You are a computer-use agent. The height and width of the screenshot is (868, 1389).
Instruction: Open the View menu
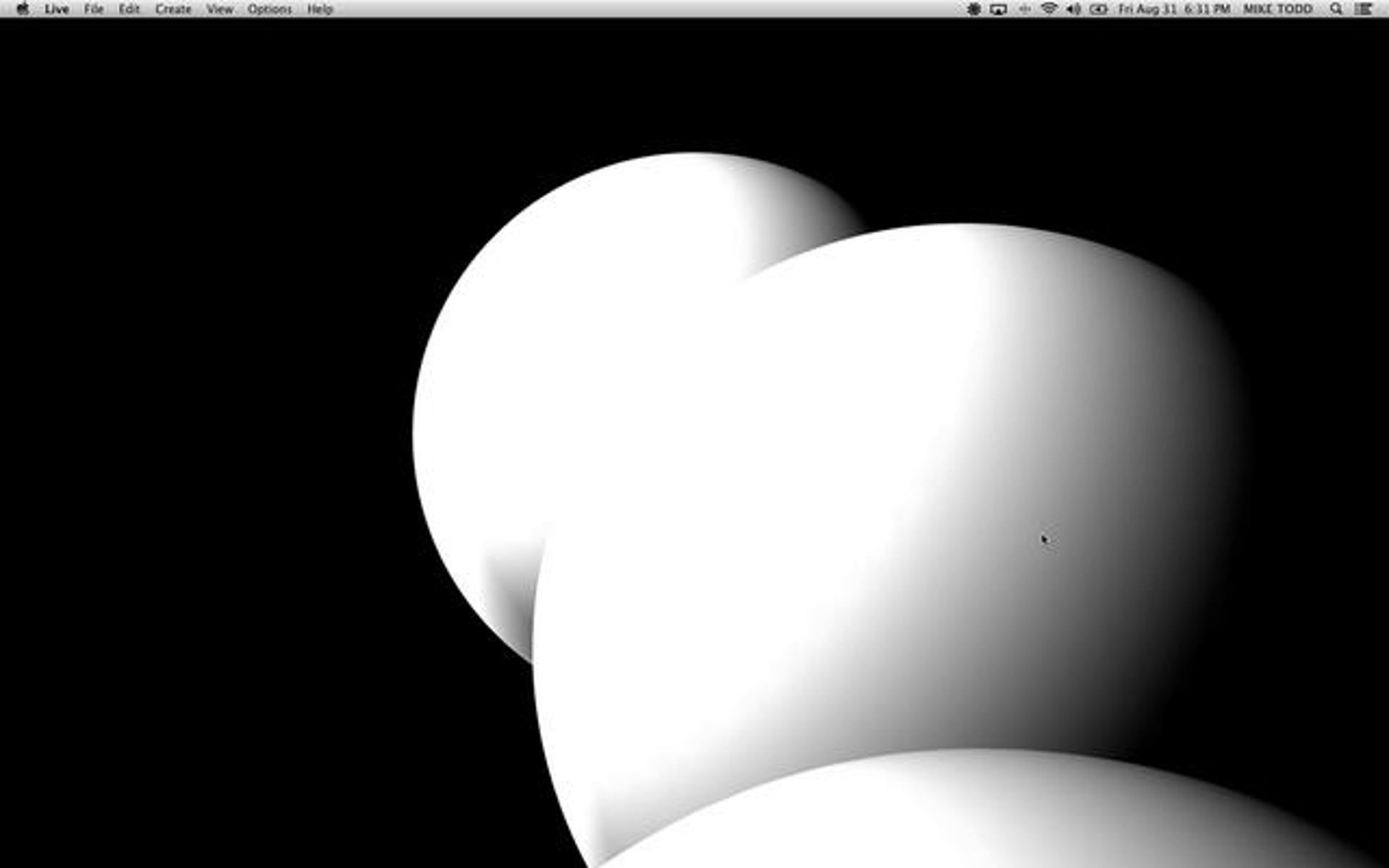click(x=220, y=9)
